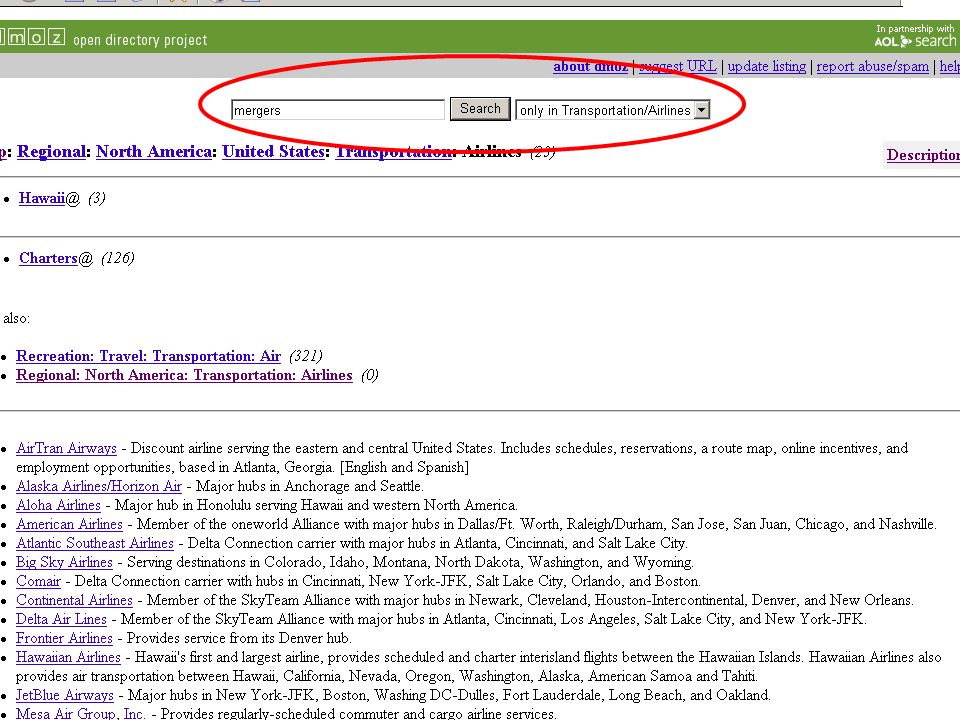
Task: Click the '(126)' count beside Charters
Action: 118,258
